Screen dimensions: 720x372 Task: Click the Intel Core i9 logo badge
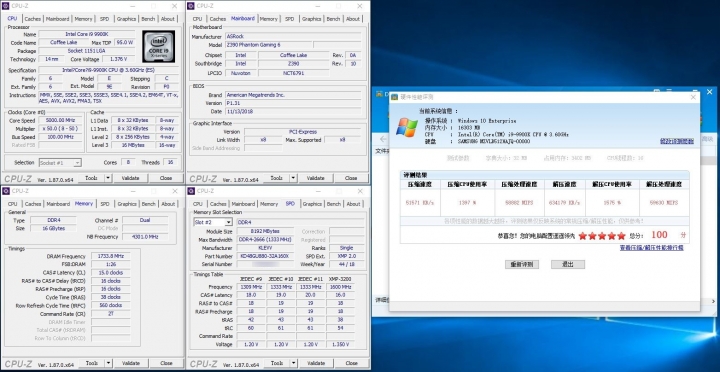158,46
